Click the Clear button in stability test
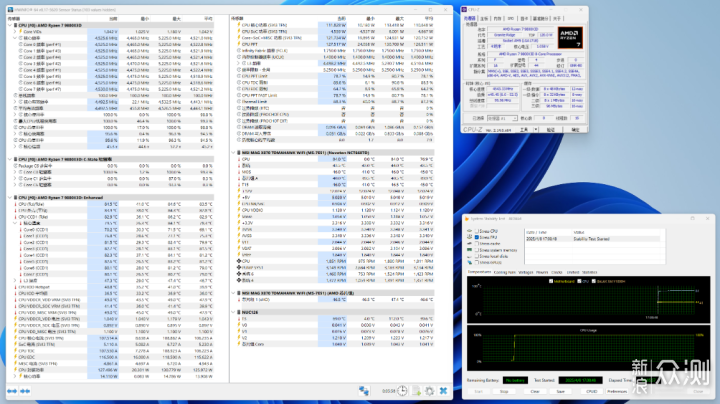The image size is (720, 404). [535, 392]
